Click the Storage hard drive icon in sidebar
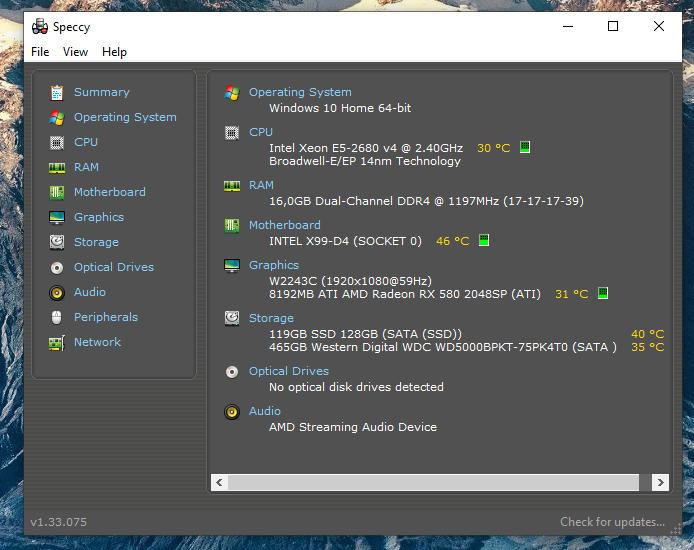 coord(57,242)
